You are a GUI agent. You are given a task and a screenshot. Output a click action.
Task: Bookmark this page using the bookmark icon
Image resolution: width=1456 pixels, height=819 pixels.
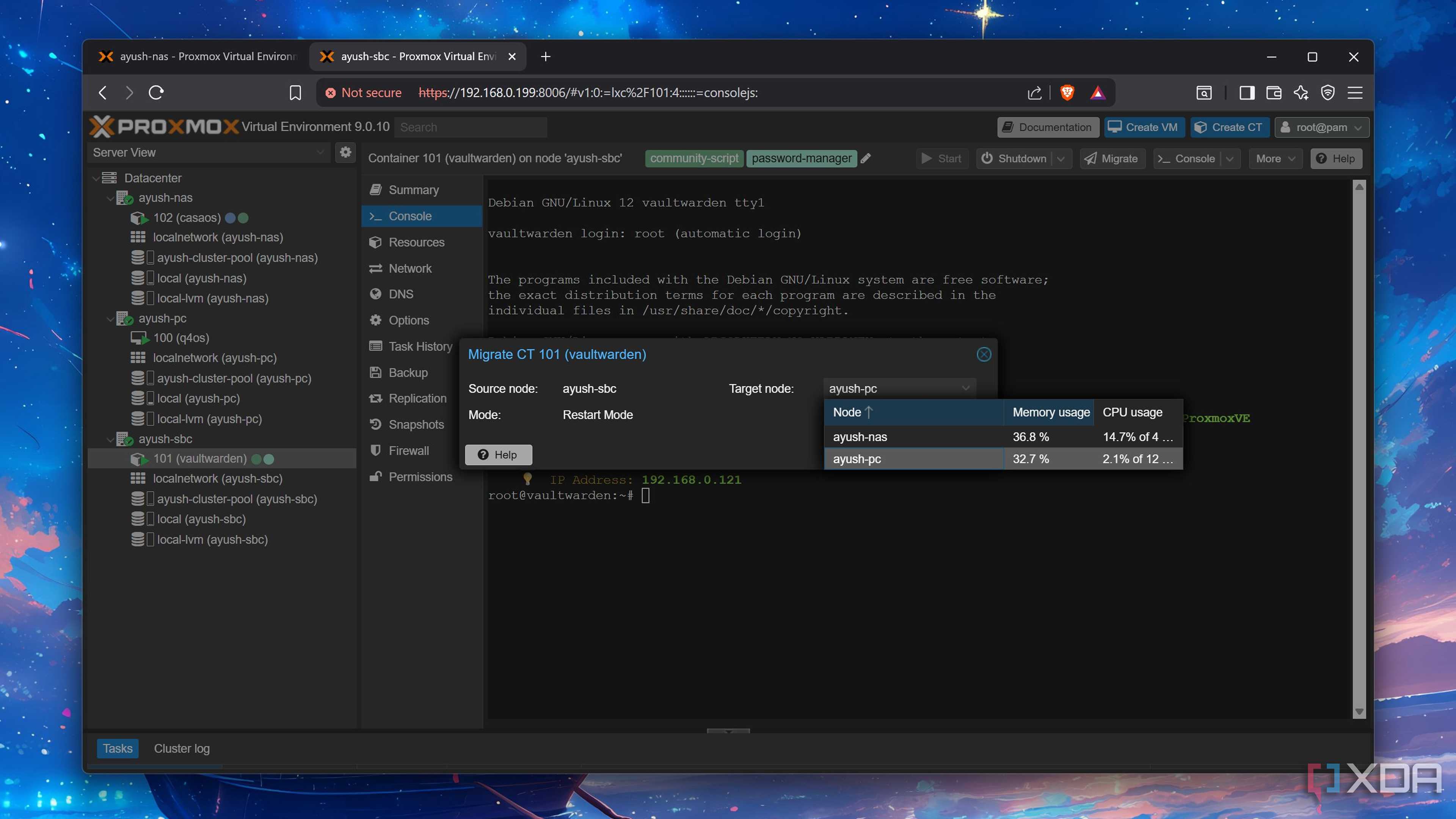tap(295, 93)
